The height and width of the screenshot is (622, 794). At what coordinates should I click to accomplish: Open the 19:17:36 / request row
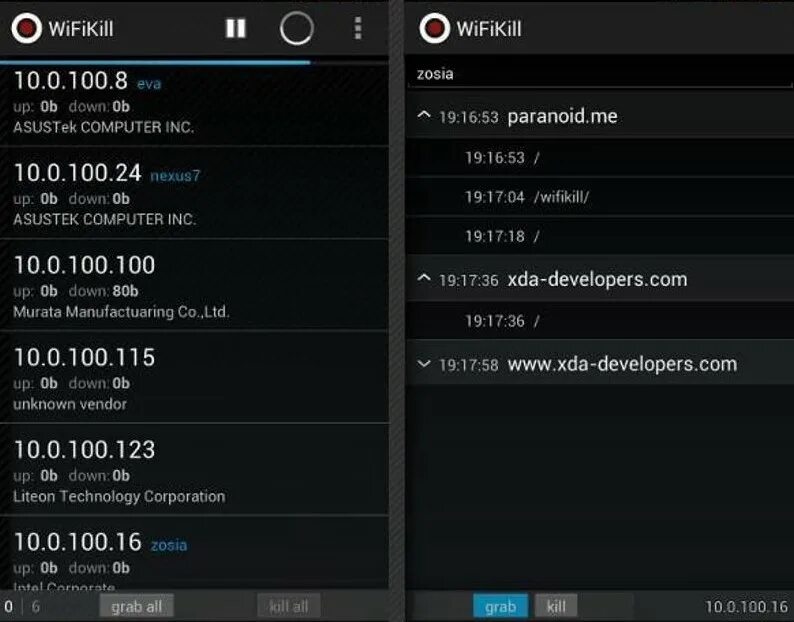pyautogui.click(x=600, y=321)
